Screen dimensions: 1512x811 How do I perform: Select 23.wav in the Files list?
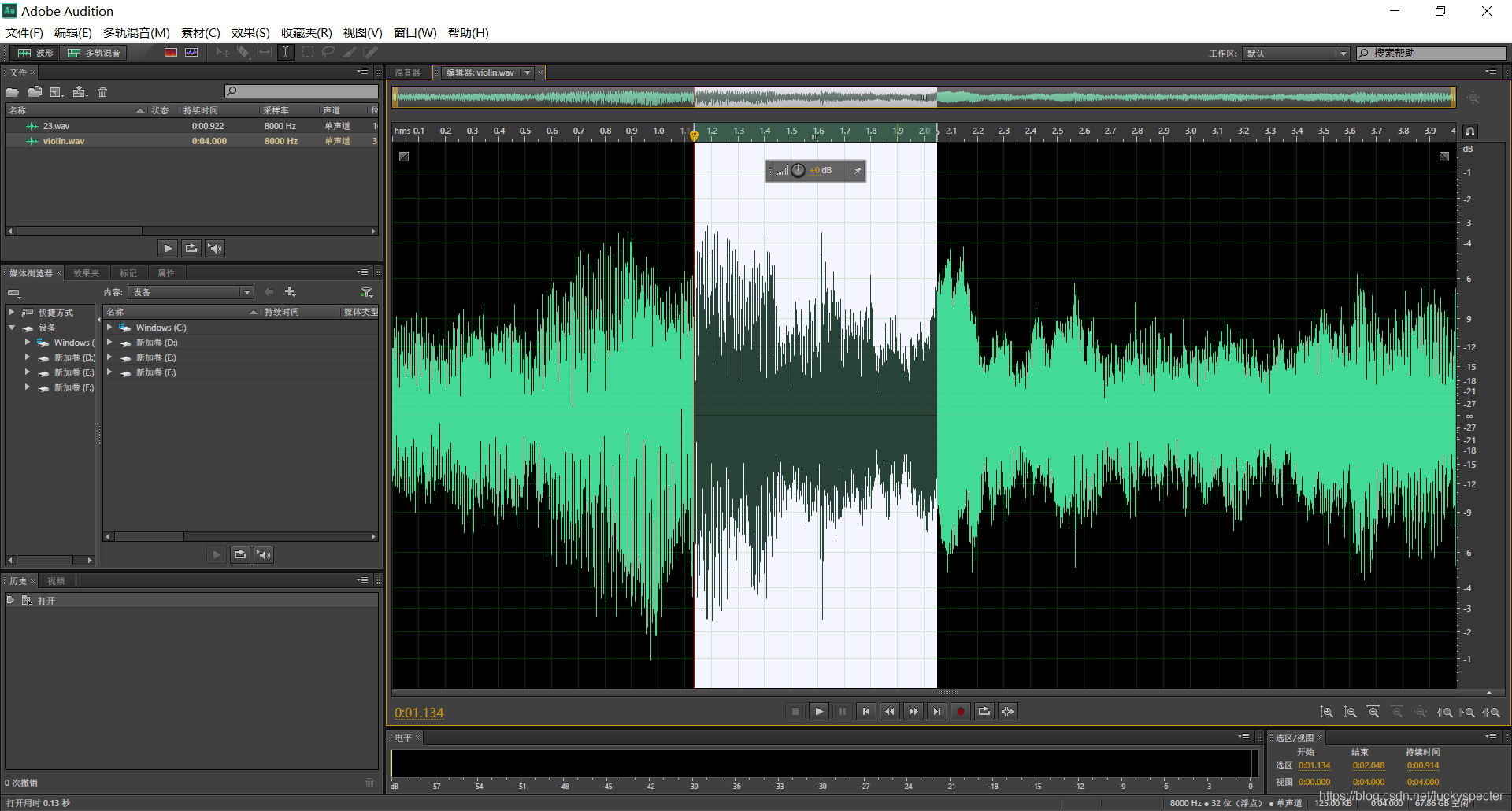[x=56, y=126]
